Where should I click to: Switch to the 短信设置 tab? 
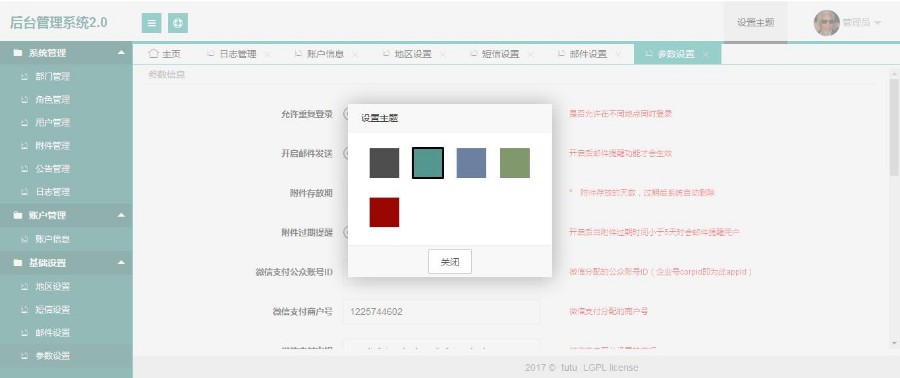(x=501, y=54)
